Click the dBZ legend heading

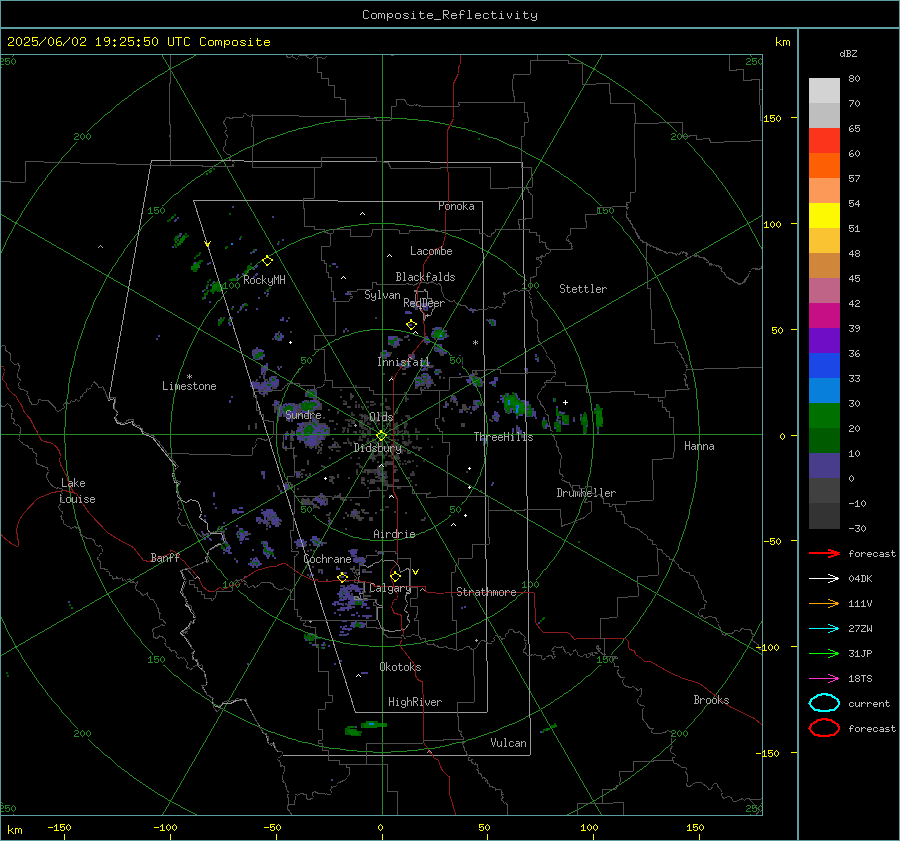(848, 53)
